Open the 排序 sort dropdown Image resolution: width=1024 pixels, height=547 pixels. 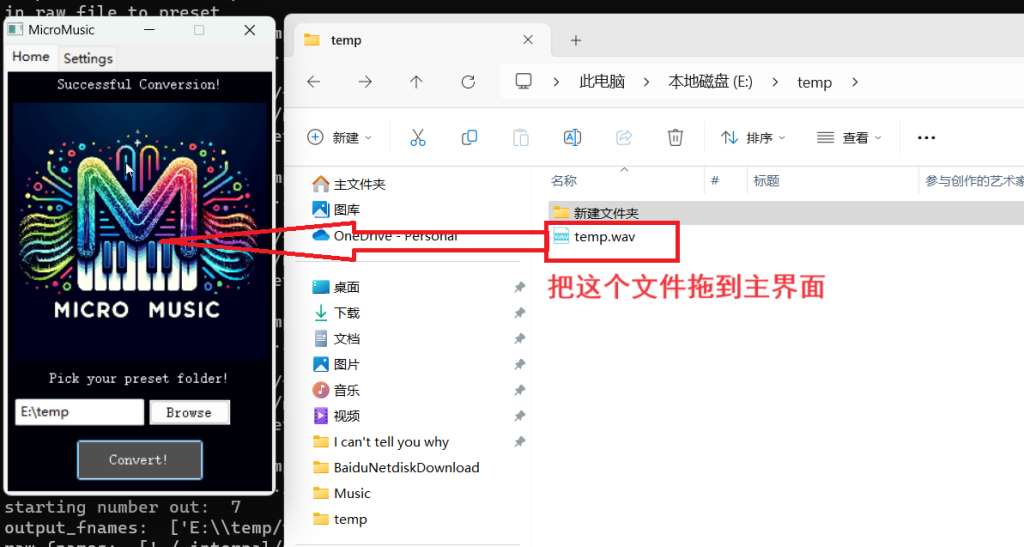point(753,138)
